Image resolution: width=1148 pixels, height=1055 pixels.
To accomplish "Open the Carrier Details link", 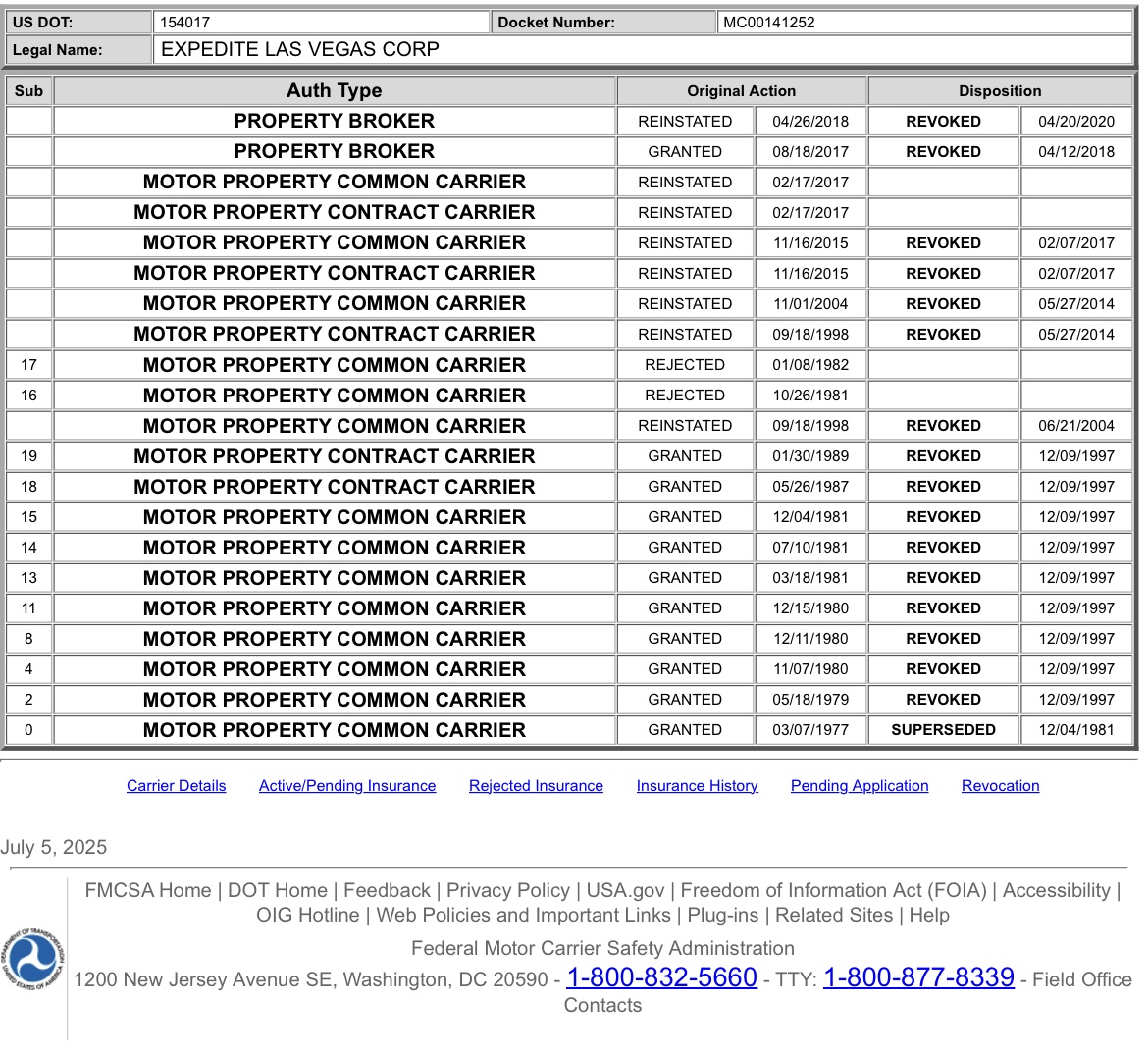I will 176,786.
